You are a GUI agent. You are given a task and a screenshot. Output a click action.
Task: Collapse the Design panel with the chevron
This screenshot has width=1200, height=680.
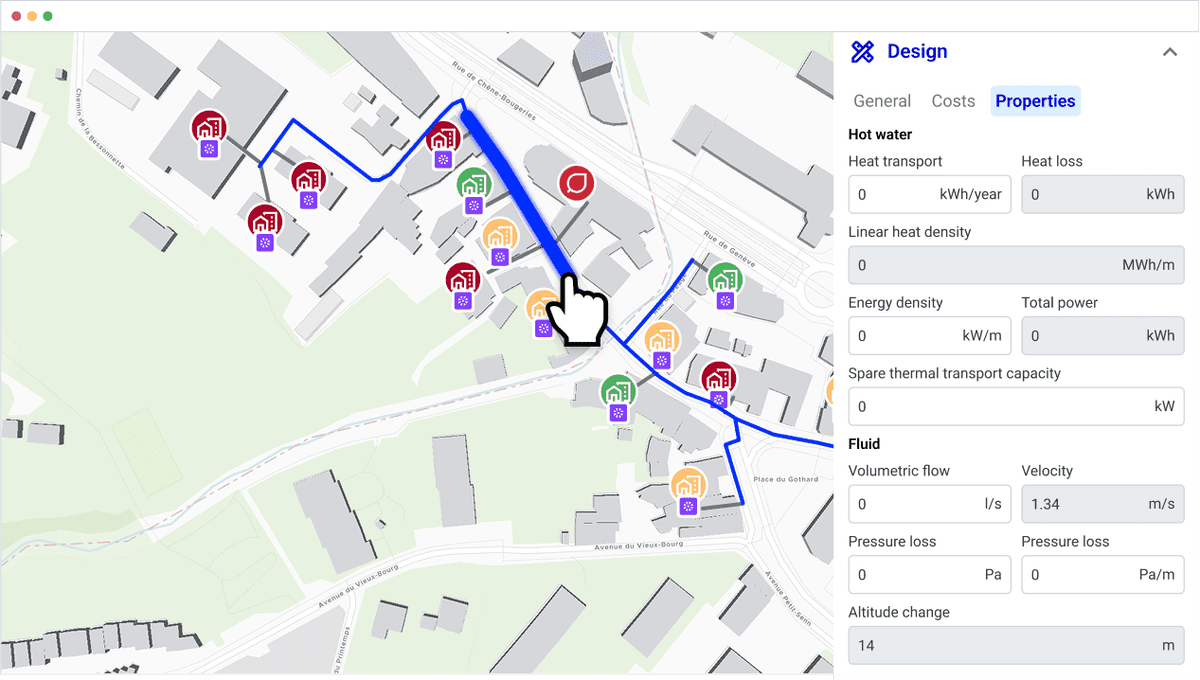pos(1170,52)
